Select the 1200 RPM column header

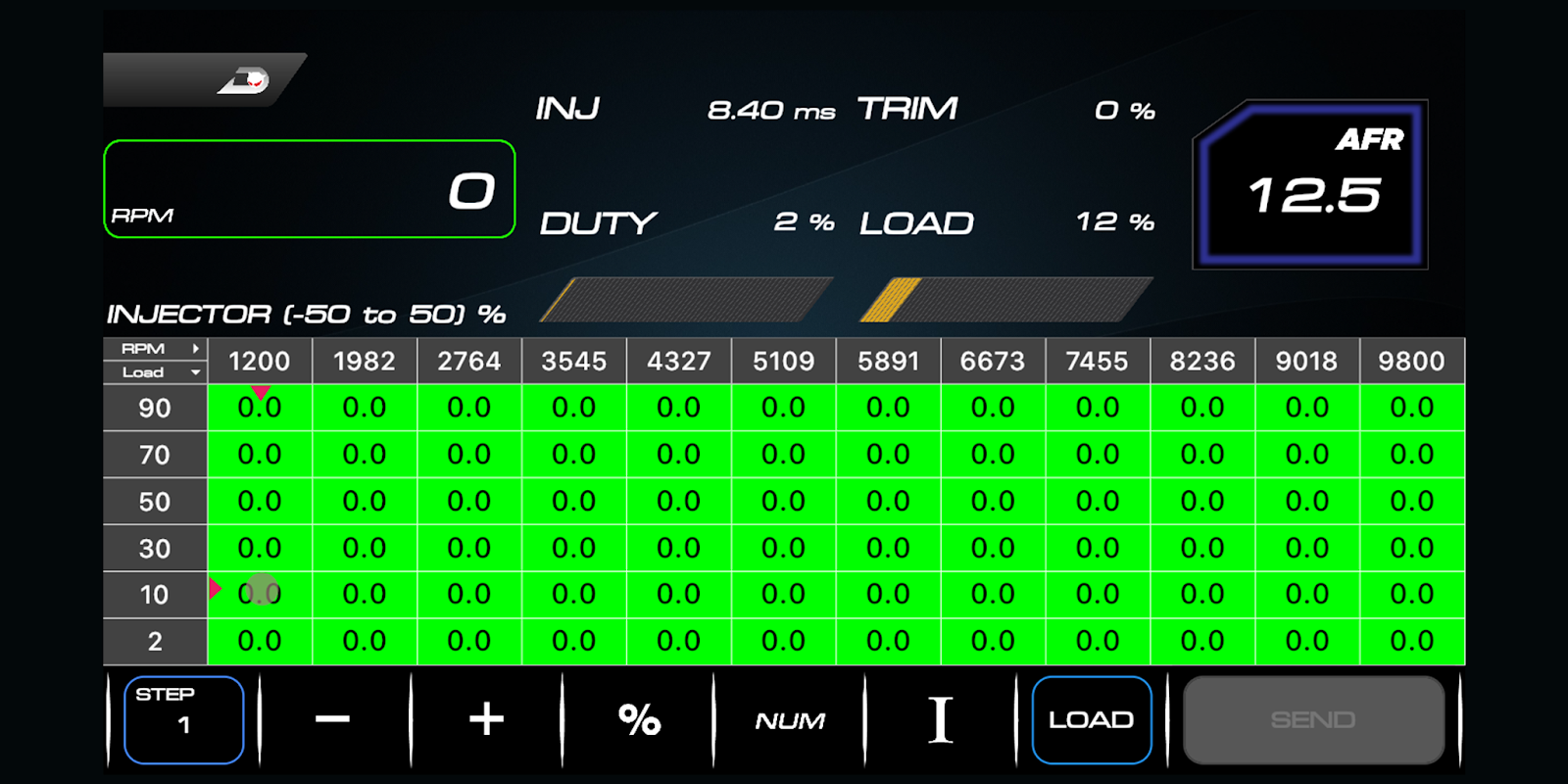[260, 361]
